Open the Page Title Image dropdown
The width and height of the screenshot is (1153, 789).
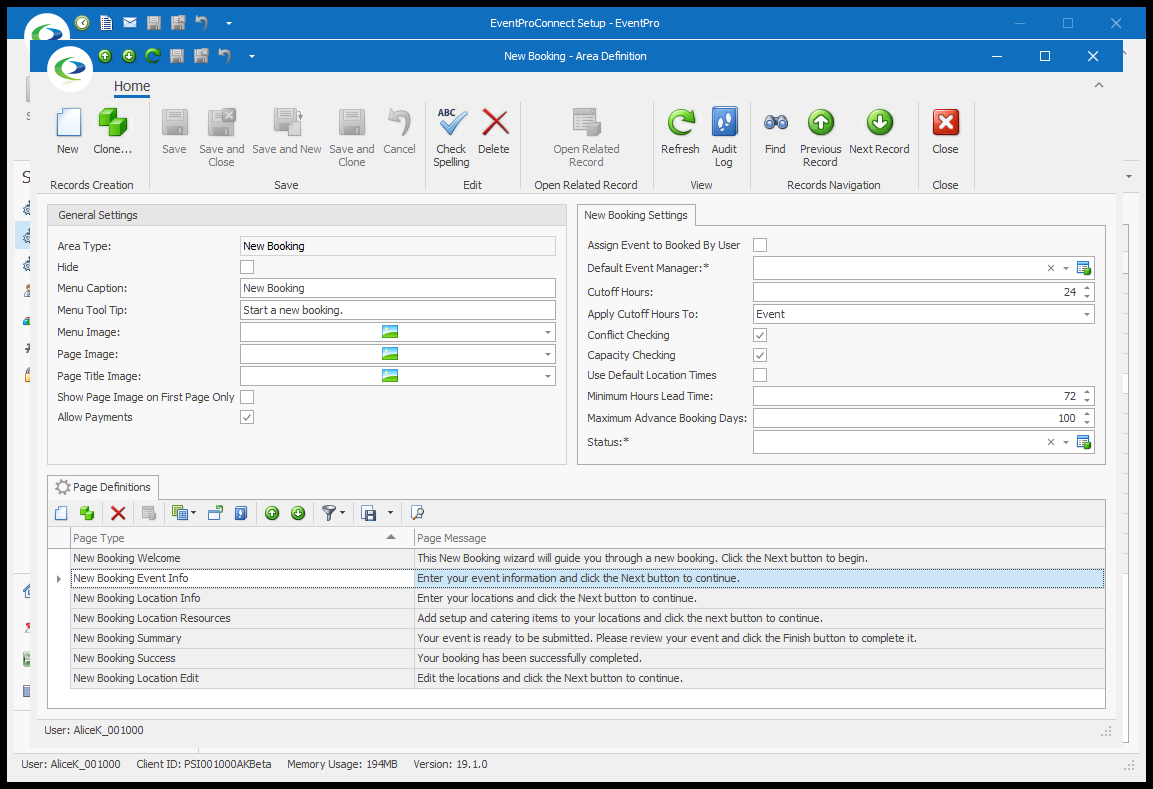(x=548, y=376)
